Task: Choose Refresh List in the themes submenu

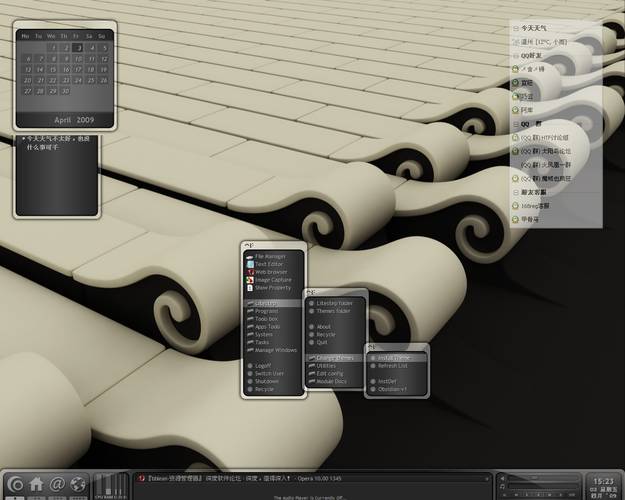Action: 393,366
